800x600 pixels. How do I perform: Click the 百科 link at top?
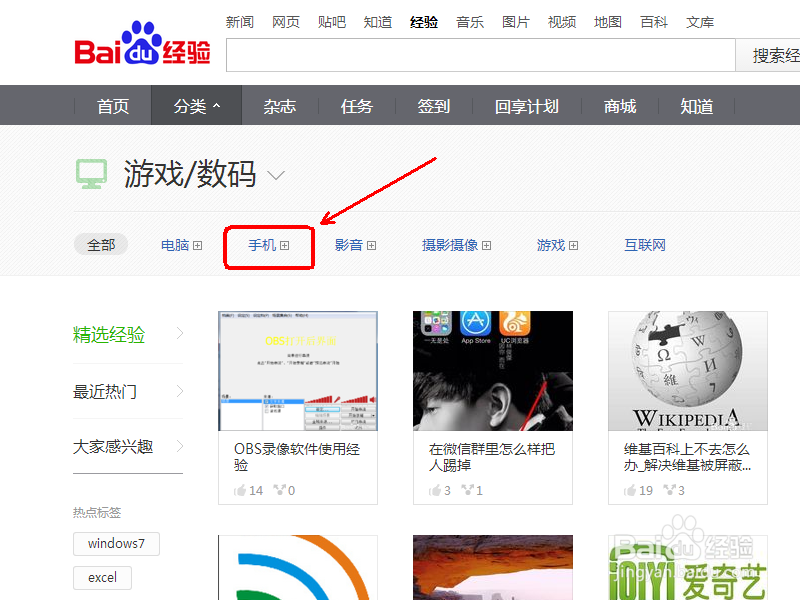654,22
